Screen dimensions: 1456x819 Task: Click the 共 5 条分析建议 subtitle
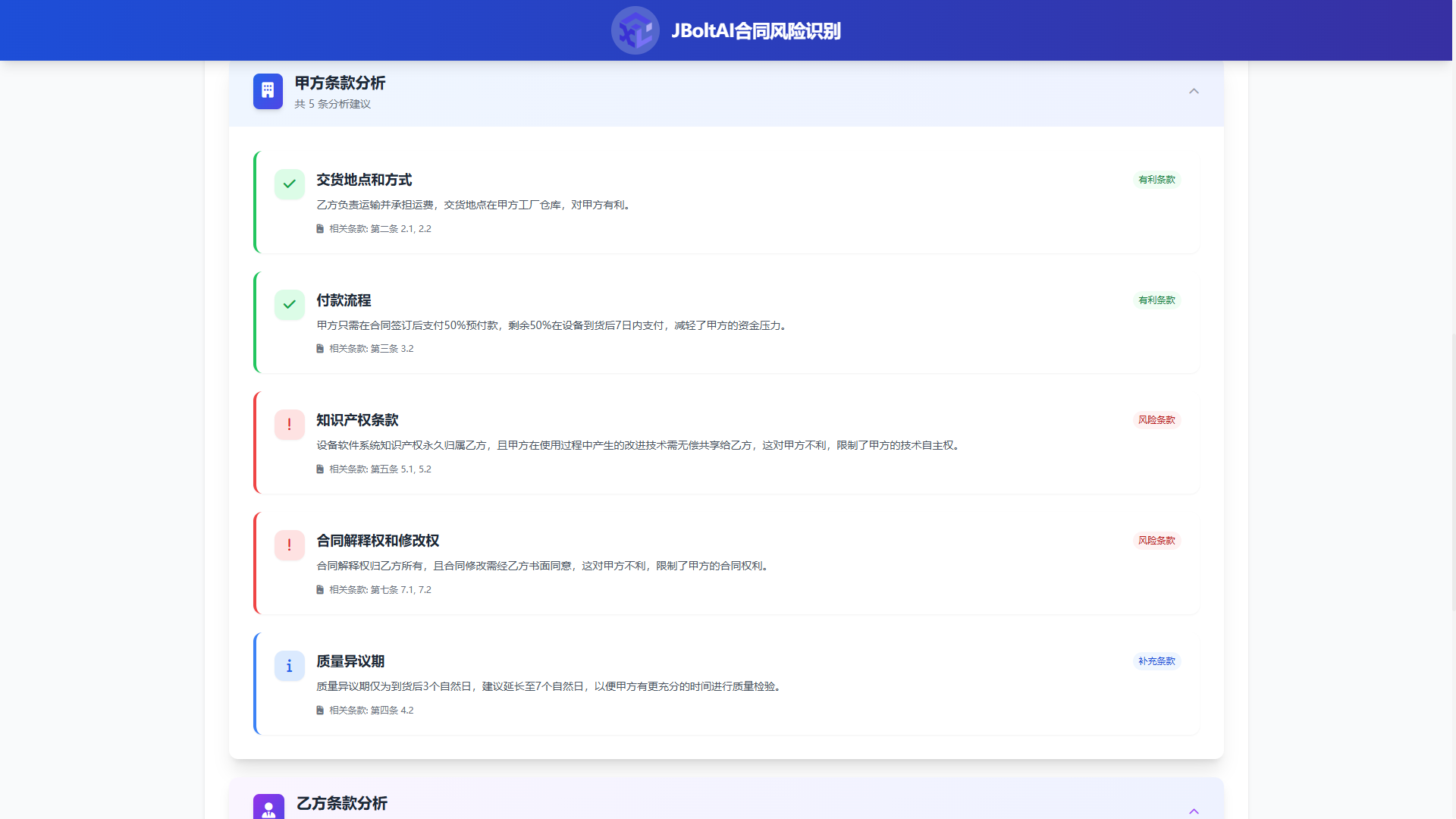[x=332, y=105]
